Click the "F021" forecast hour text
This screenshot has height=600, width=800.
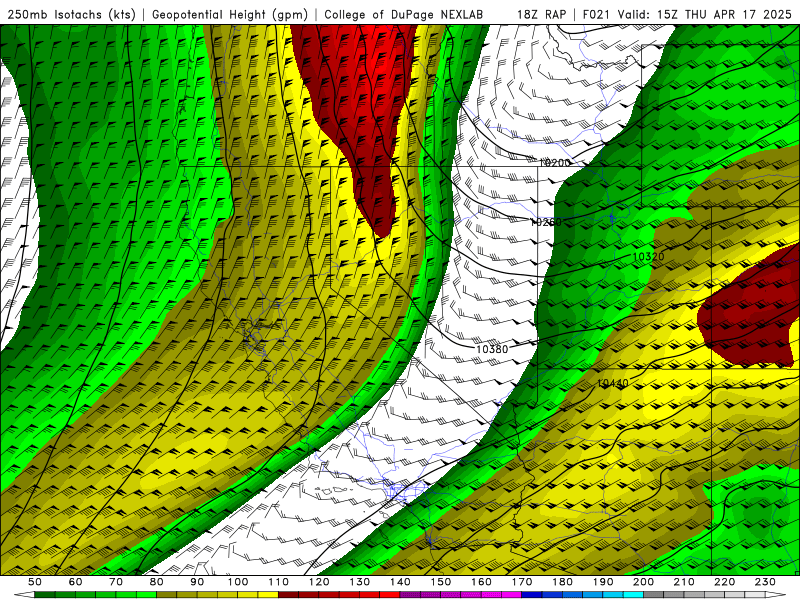(596, 15)
